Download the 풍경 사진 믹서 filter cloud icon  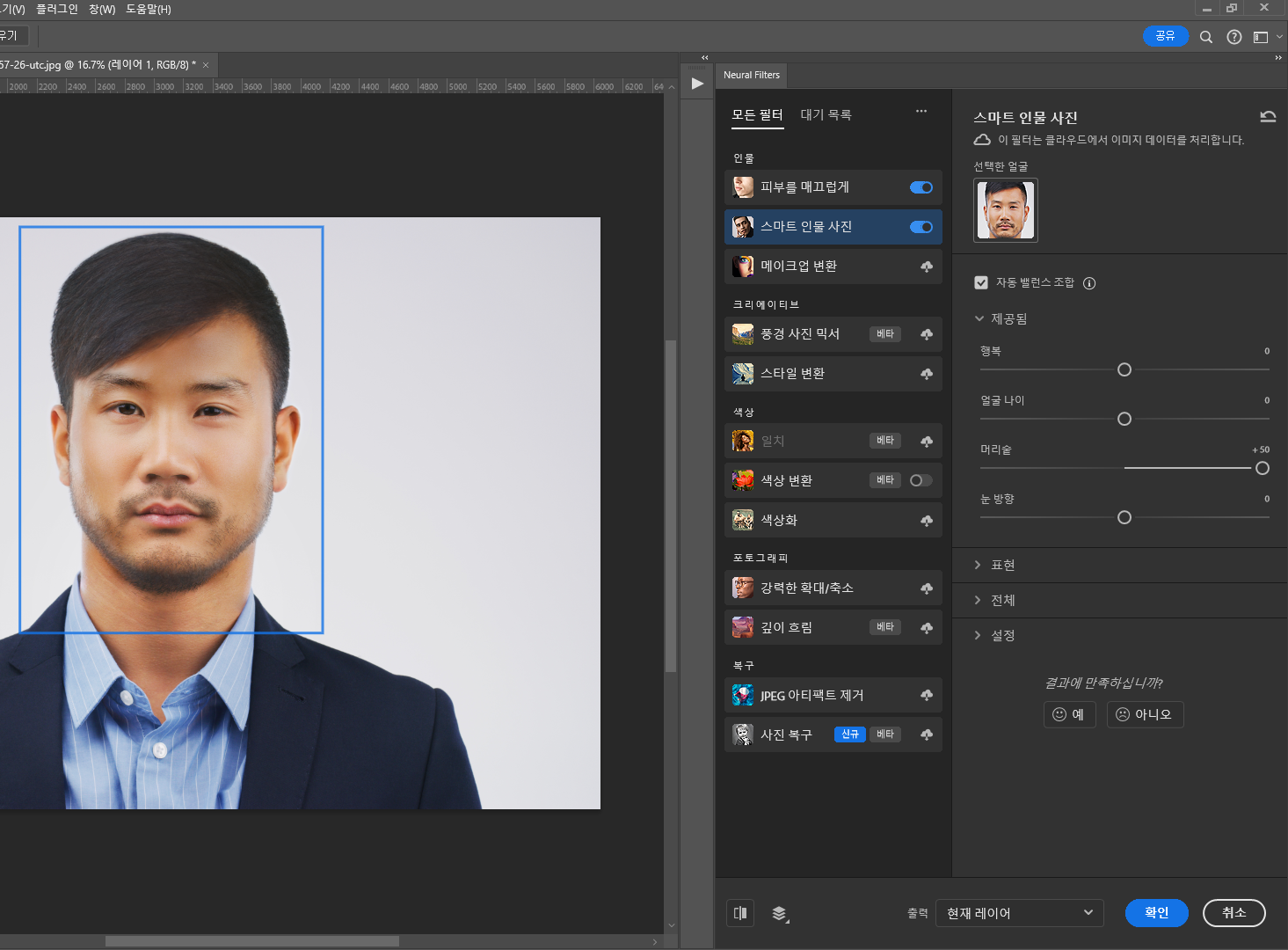point(927,334)
